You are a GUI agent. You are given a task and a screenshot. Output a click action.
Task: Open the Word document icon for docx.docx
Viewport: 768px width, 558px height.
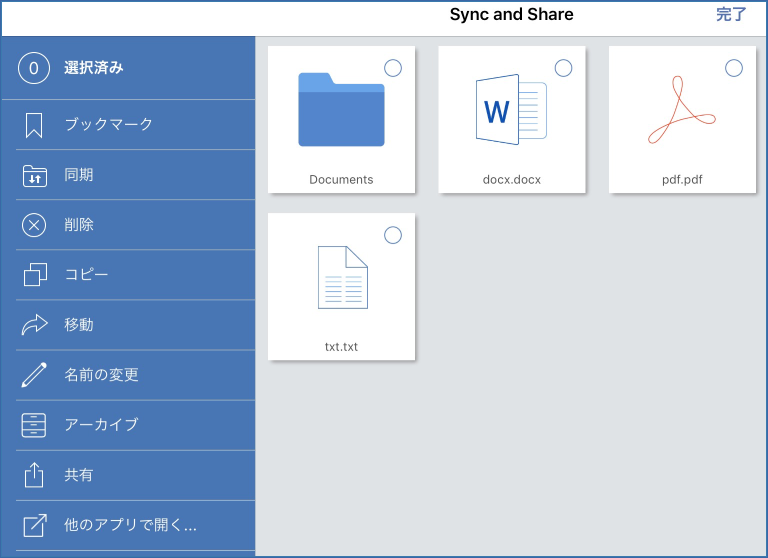[x=511, y=110]
